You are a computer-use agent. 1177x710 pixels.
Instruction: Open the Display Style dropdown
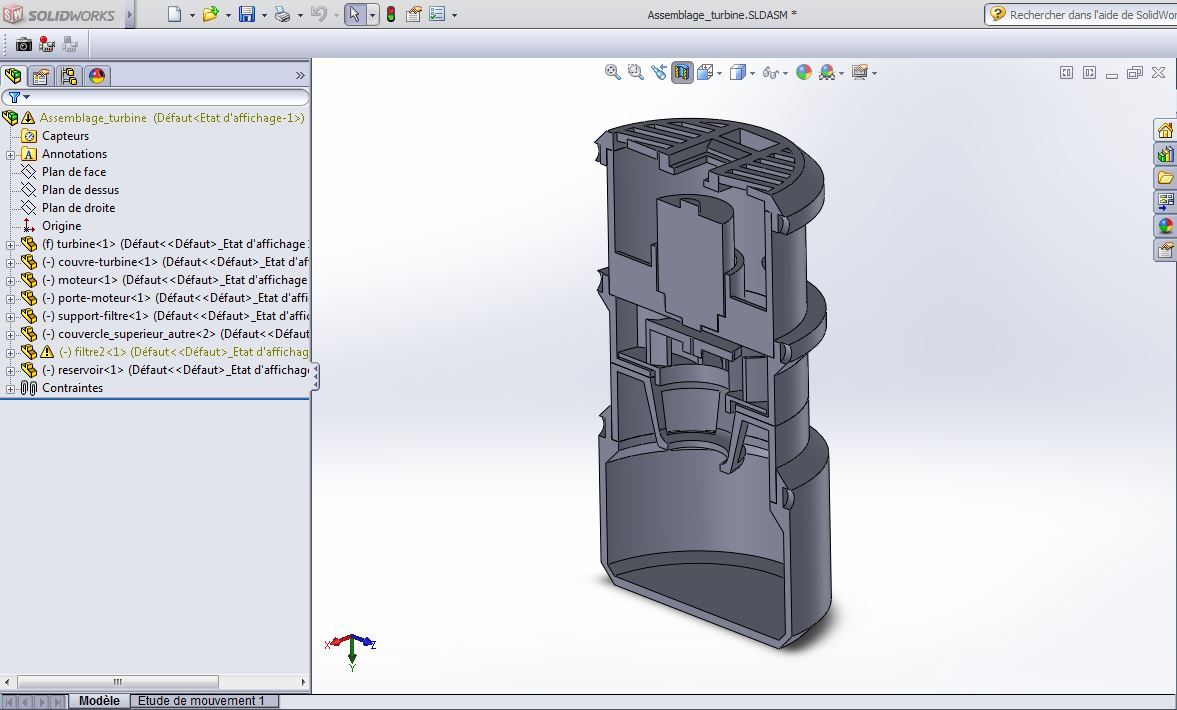[752, 72]
